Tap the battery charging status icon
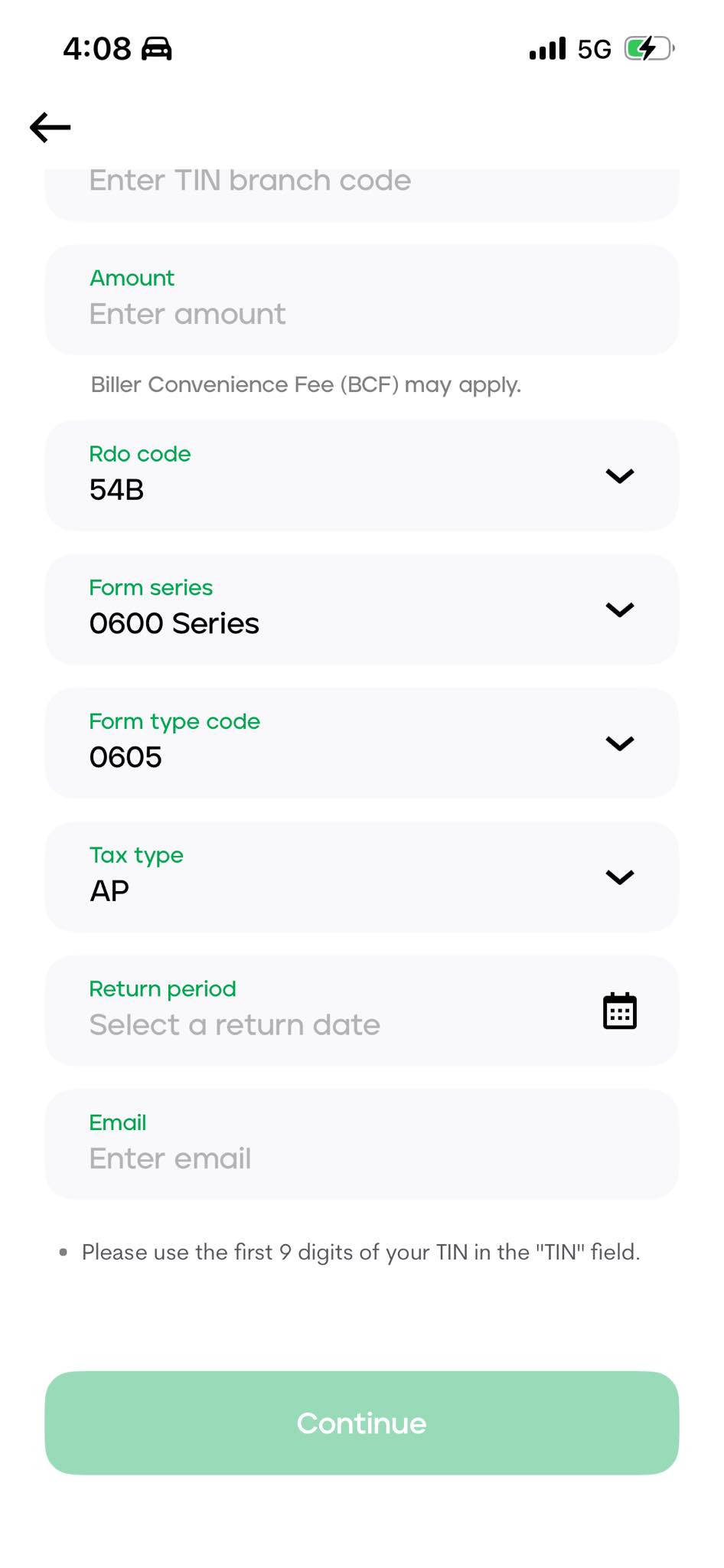Viewport: 724px width, 1568px height. 649,49
